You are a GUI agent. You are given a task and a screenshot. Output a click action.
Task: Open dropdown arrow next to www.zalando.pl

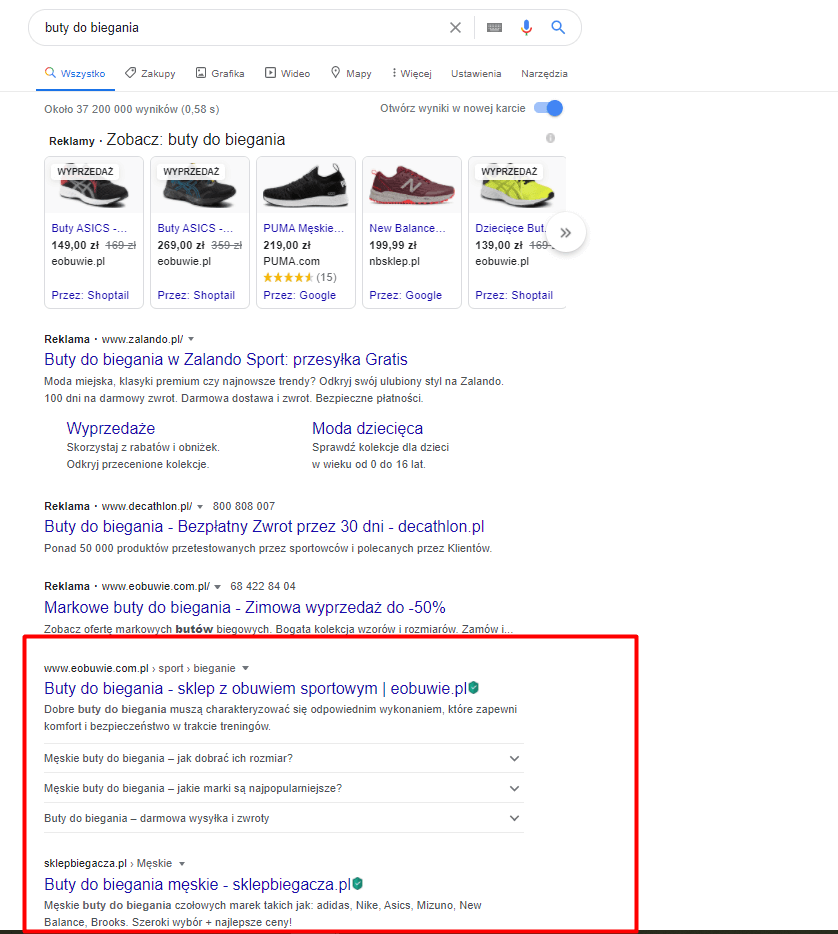coord(191,339)
